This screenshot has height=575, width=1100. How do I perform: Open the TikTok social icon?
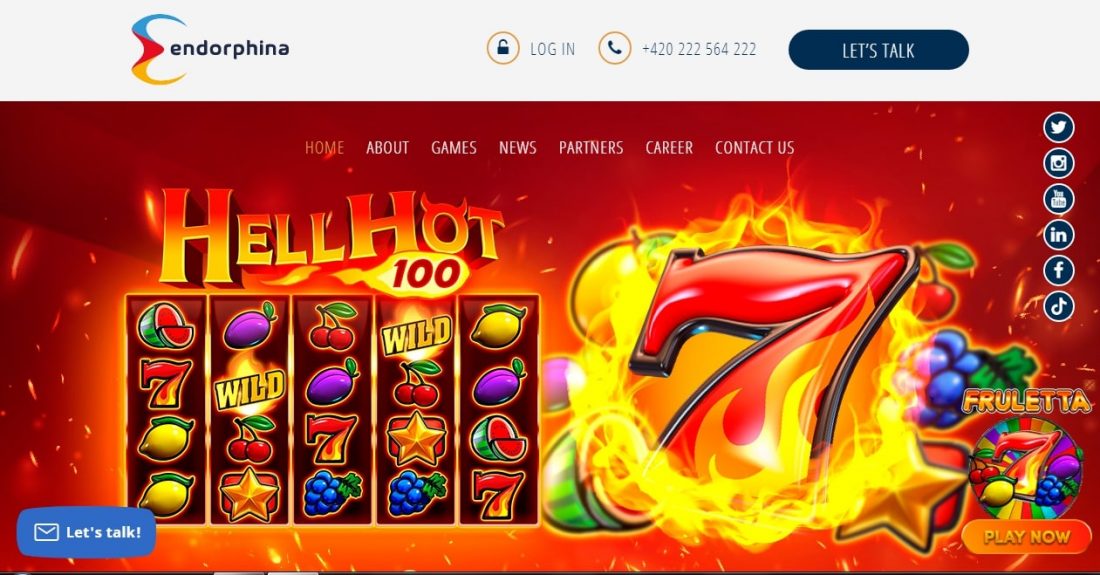point(1059,306)
